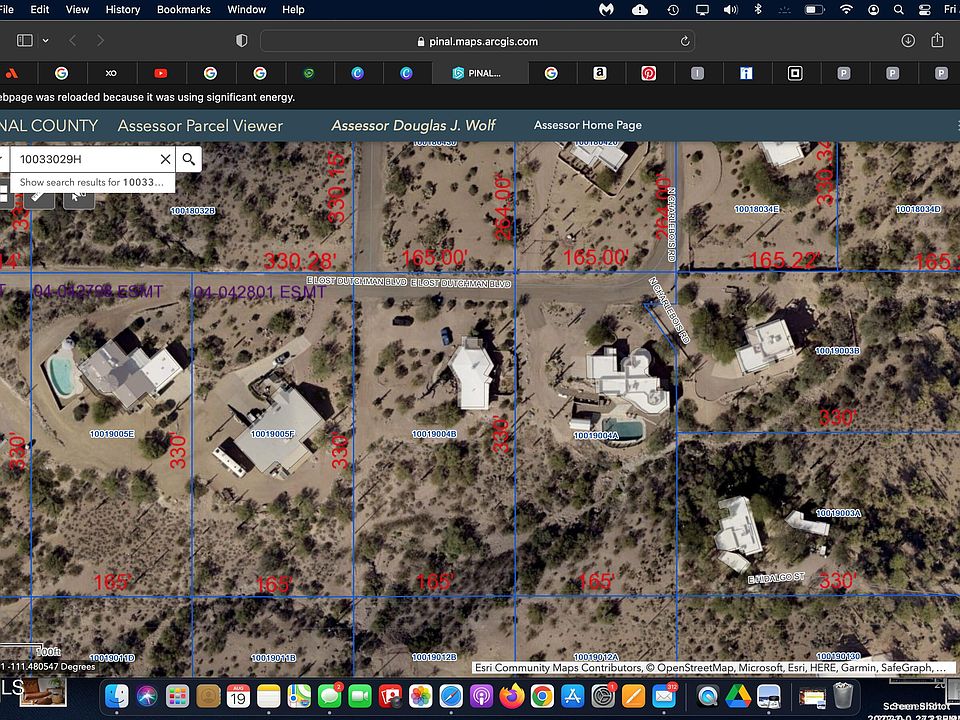960x720 pixels.
Task: Open Finder from the Dock
Action: coord(117,695)
